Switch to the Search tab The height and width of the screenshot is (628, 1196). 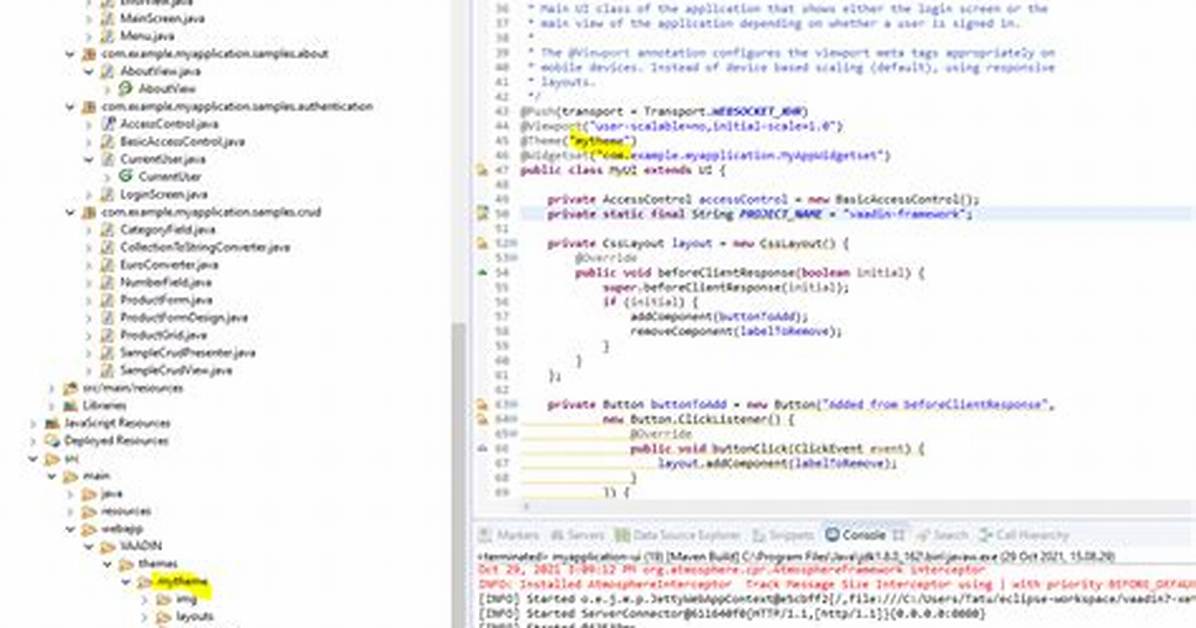tap(943, 535)
